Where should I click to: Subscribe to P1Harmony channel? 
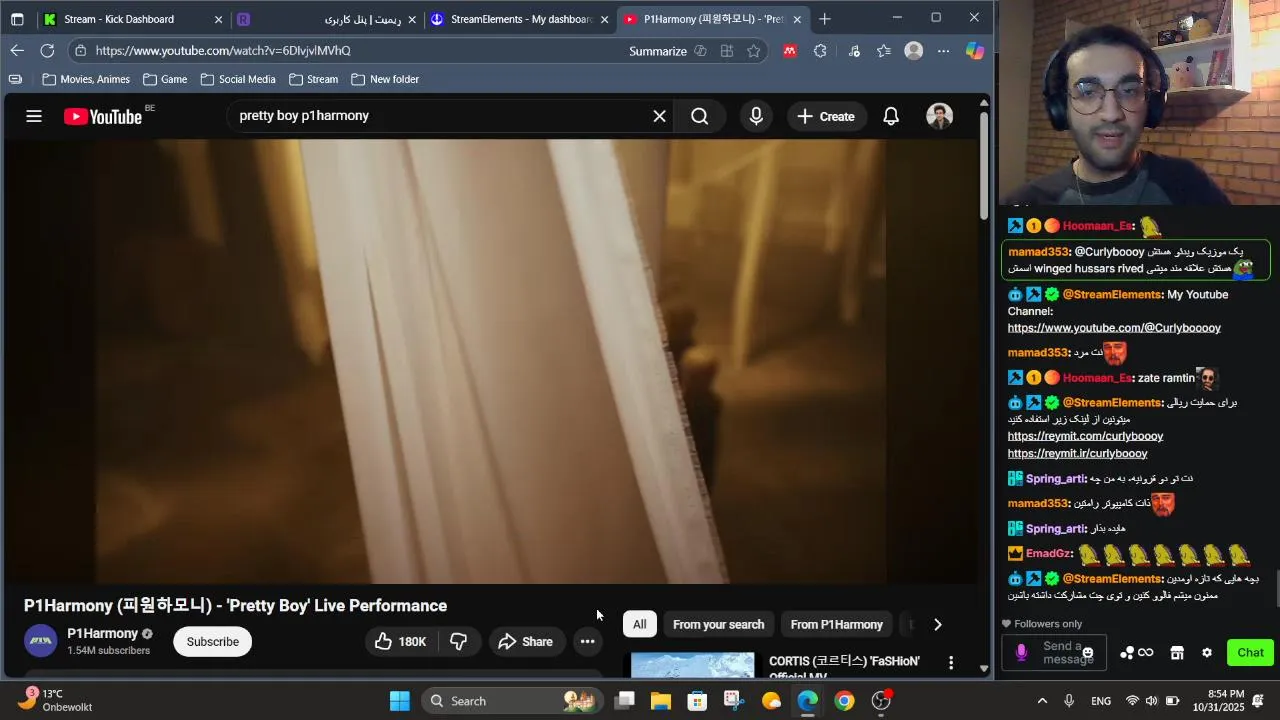(212, 642)
